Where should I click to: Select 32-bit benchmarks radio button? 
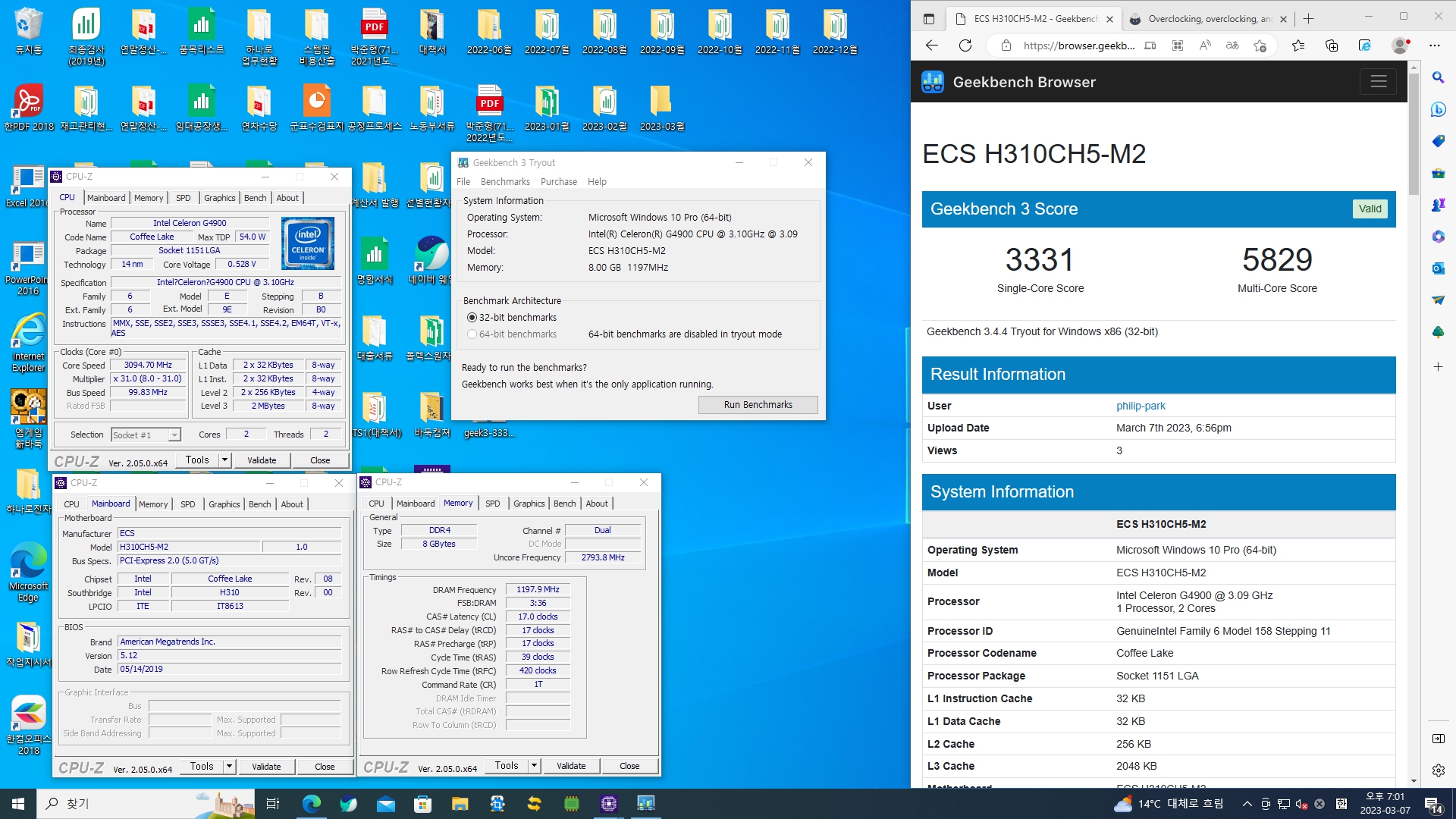pos(472,318)
